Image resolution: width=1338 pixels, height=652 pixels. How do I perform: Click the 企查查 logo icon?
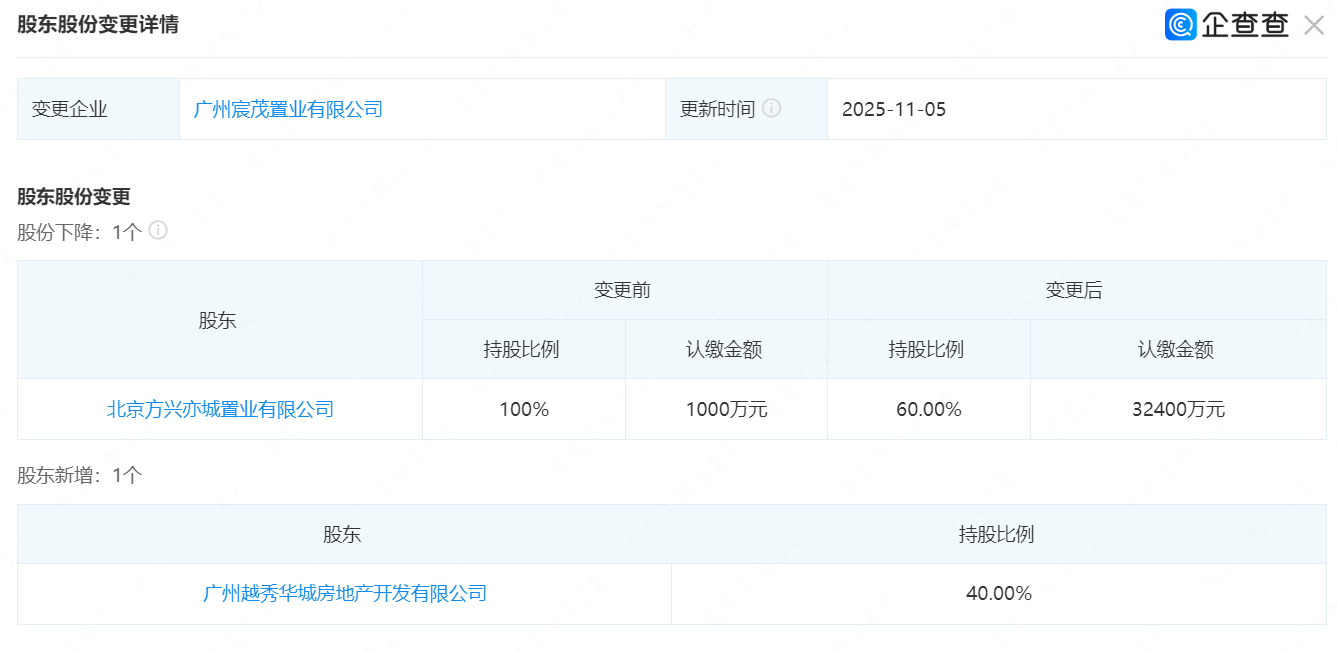coord(1181,25)
